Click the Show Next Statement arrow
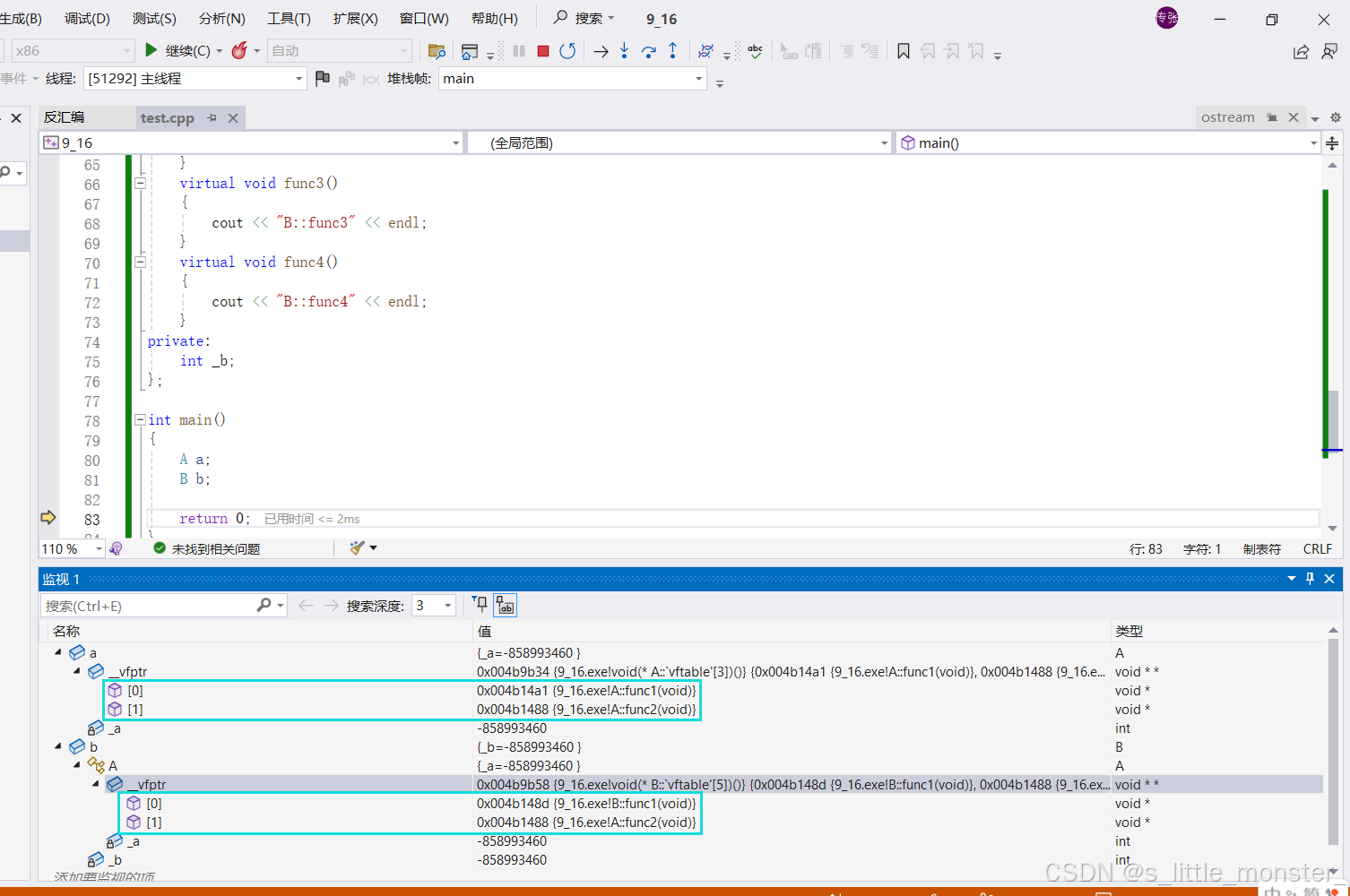The image size is (1350, 896). tap(601, 51)
